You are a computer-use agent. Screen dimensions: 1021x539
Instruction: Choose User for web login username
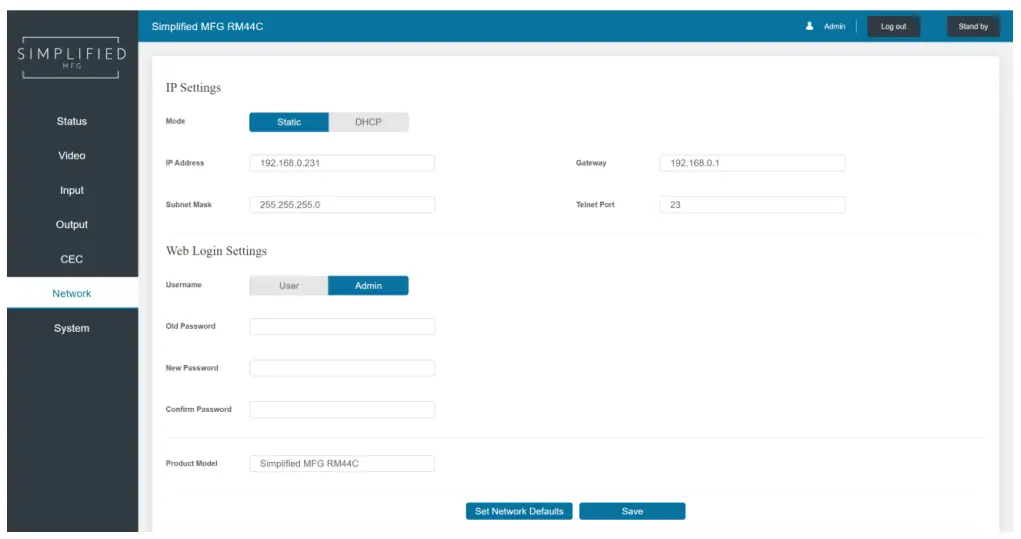(288, 285)
